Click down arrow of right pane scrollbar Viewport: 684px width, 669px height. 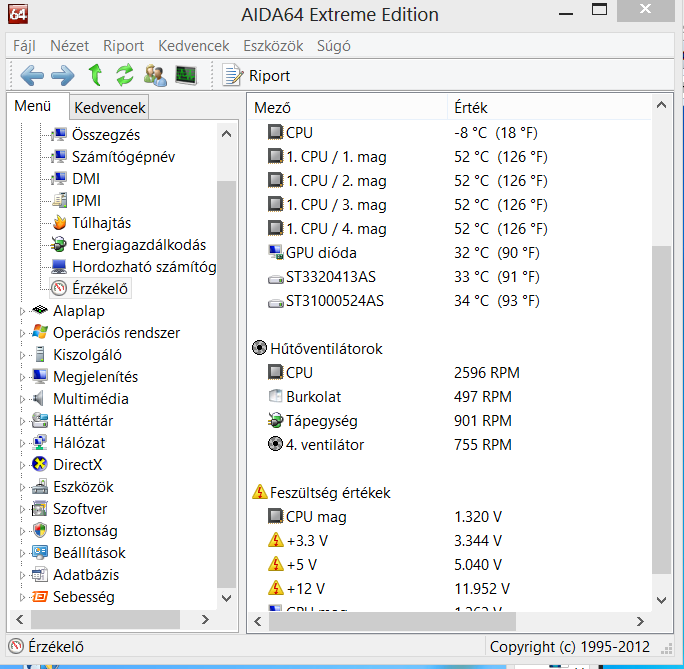(661, 600)
